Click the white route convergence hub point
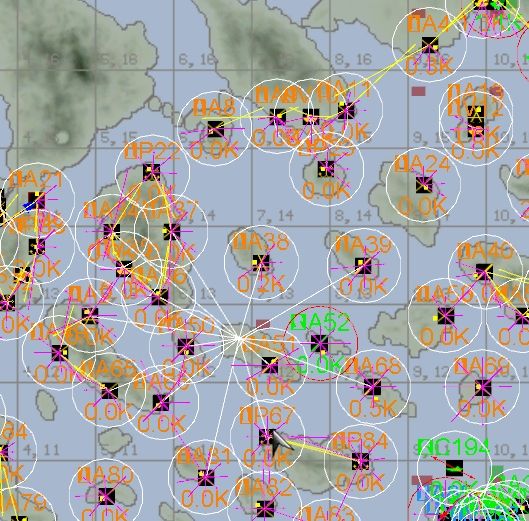 pos(239,338)
